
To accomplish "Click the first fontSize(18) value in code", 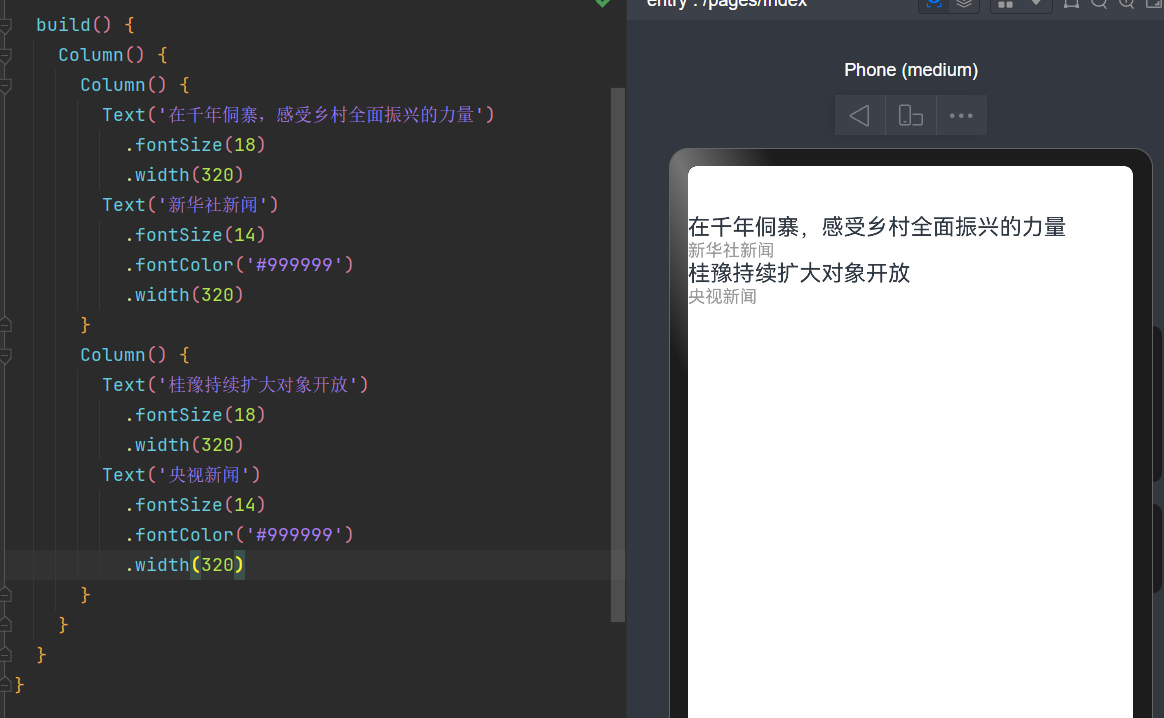I will pos(246,145).
